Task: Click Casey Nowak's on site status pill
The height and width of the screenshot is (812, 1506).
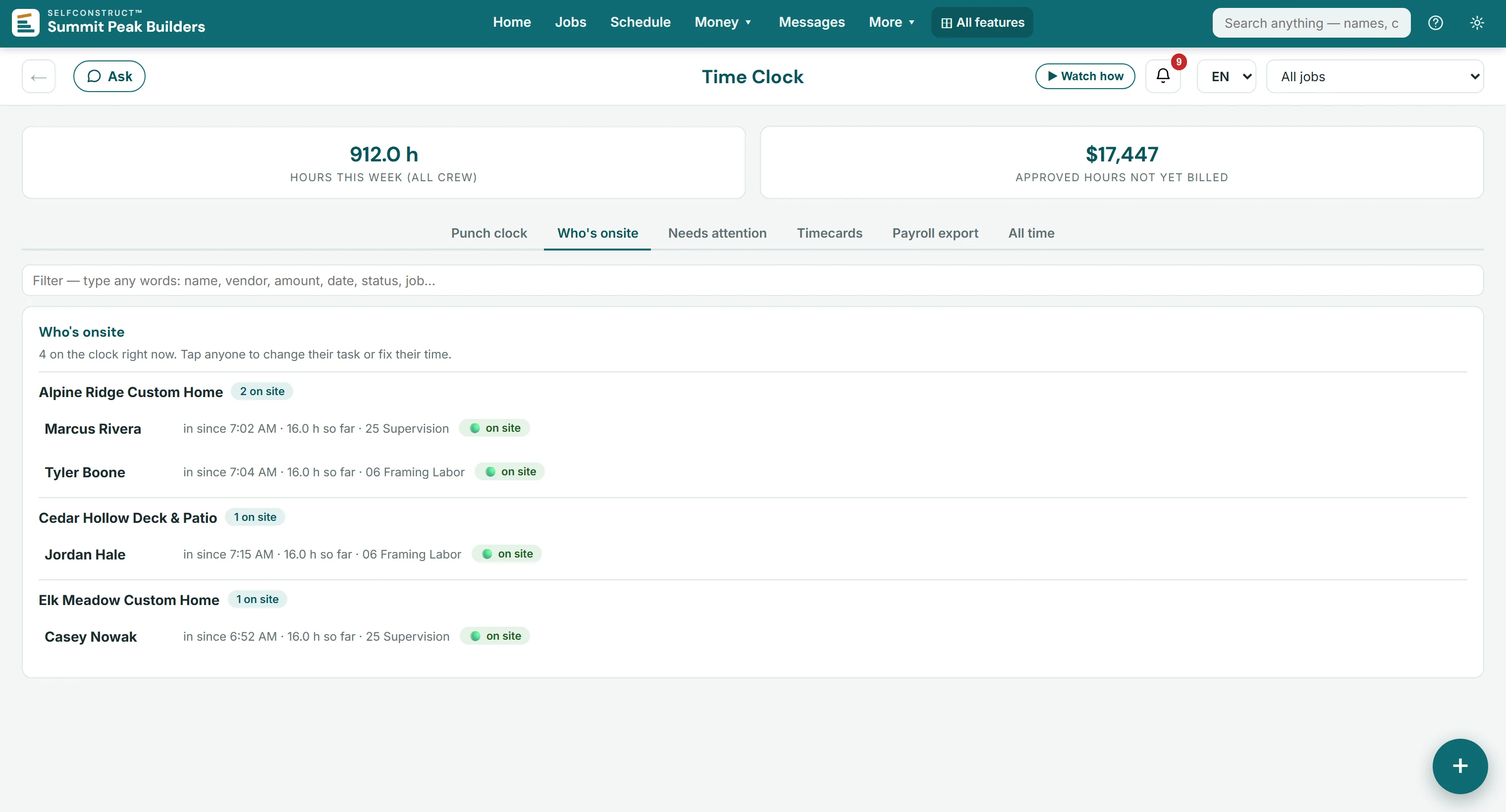Action: click(x=495, y=636)
